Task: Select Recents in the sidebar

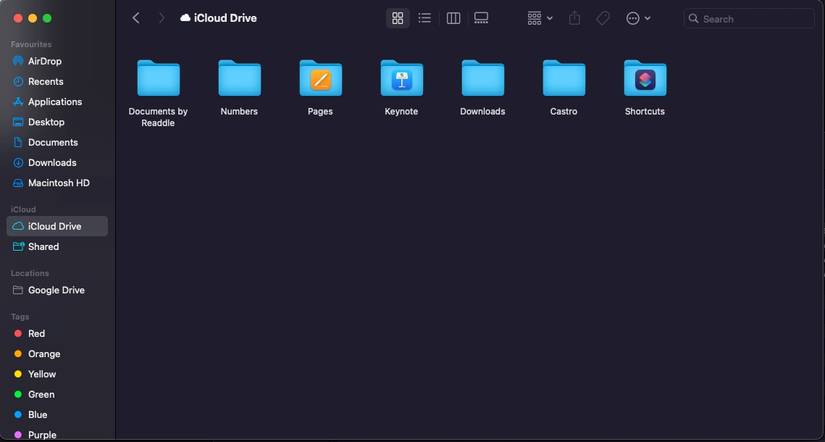Action: click(57, 82)
